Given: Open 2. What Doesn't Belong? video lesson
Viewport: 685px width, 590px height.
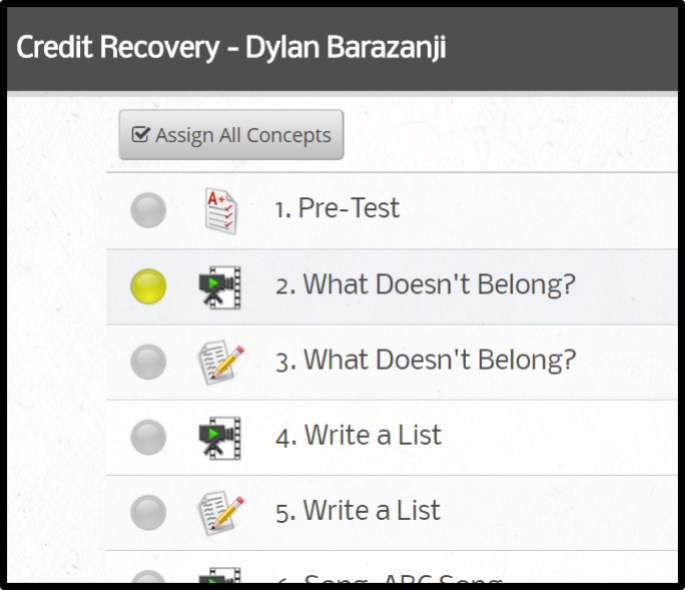Looking at the screenshot, I should (x=426, y=285).
